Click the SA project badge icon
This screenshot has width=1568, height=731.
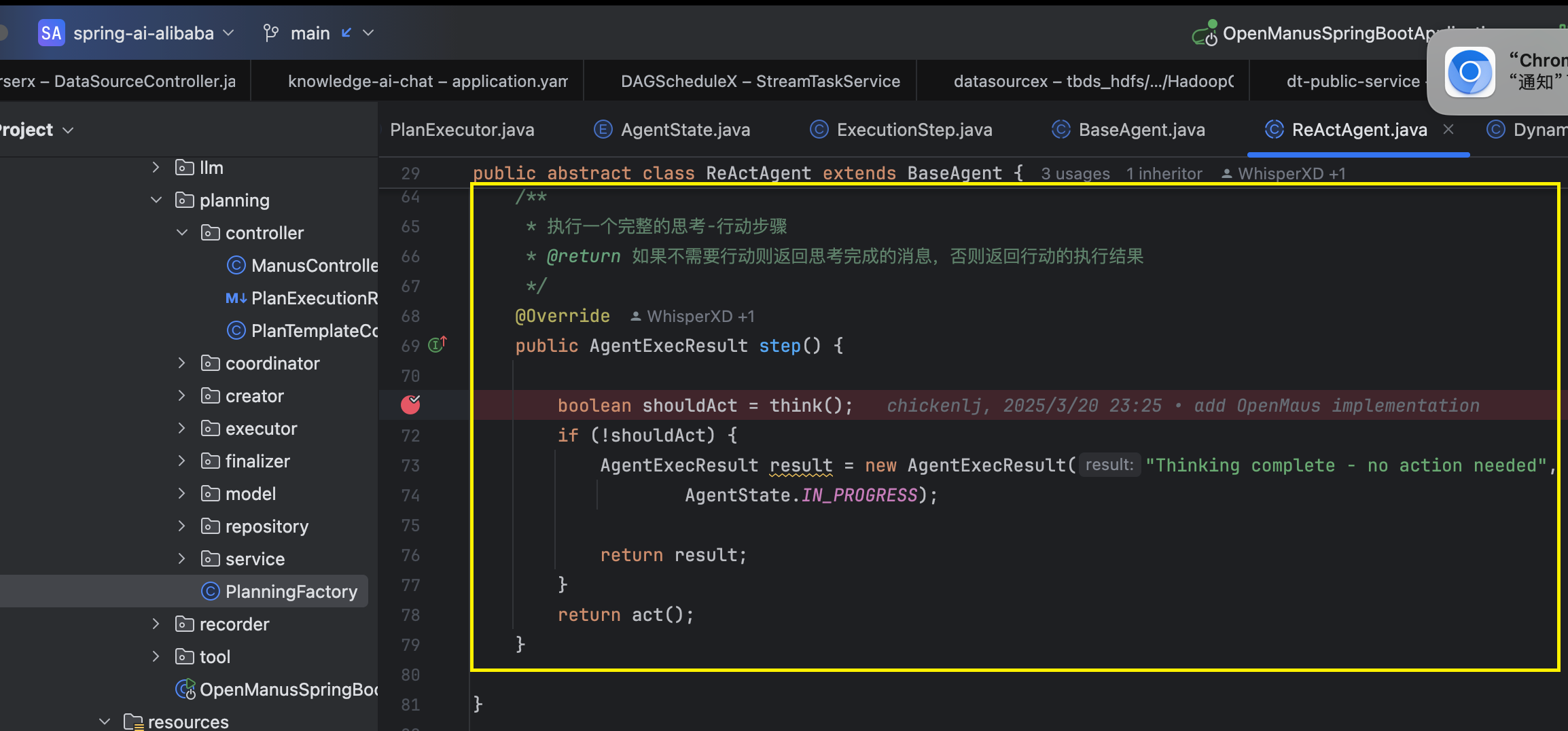[51, 33]
